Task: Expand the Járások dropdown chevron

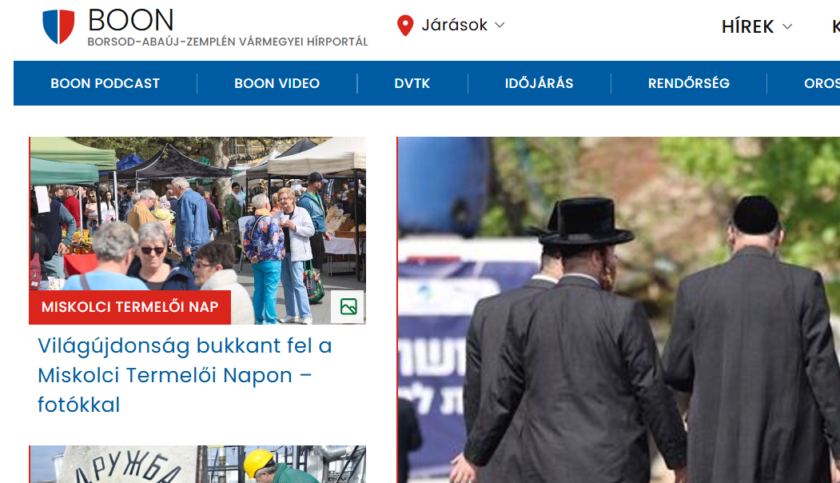Action: tap(500, 25)
